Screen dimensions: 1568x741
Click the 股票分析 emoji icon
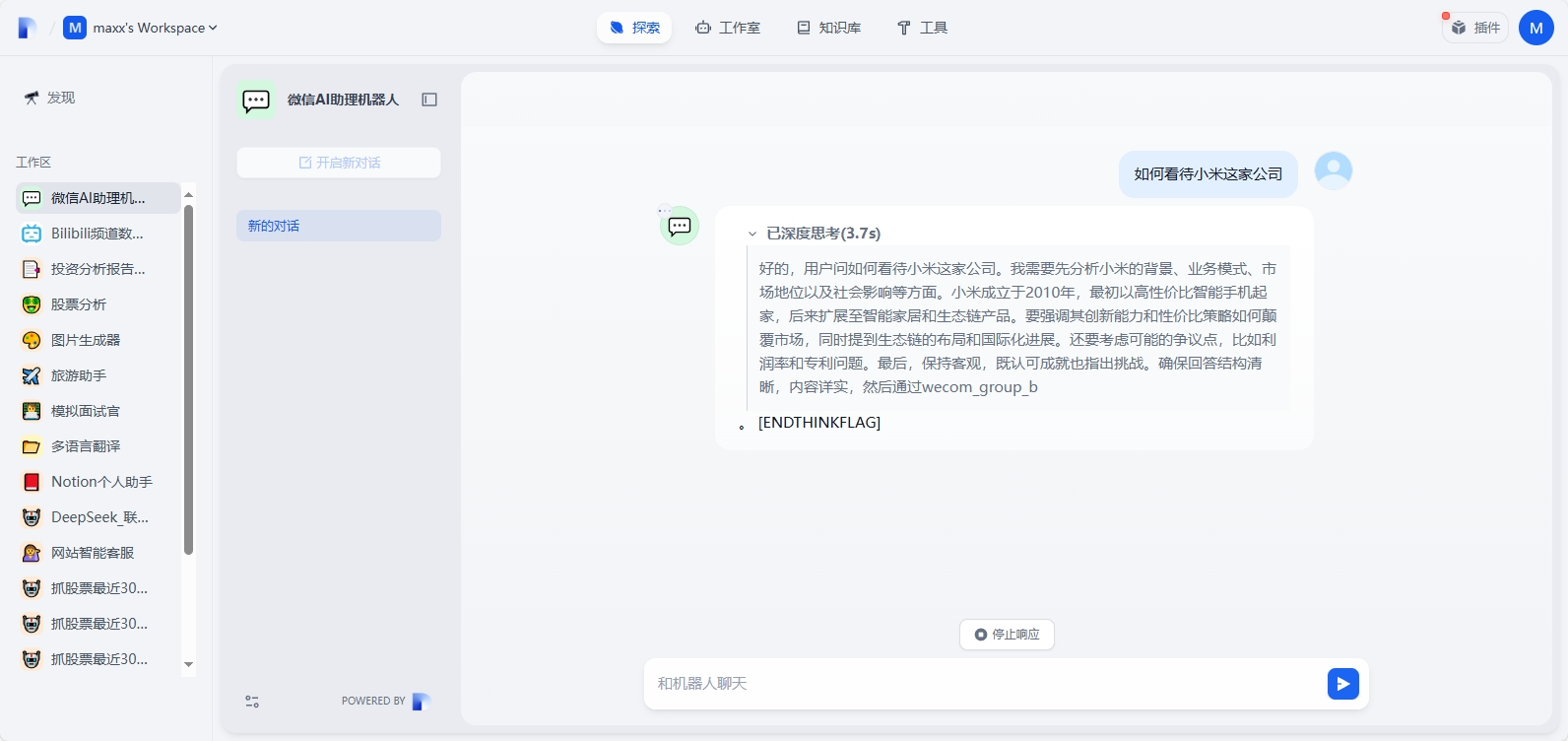[x=32, y=304]
